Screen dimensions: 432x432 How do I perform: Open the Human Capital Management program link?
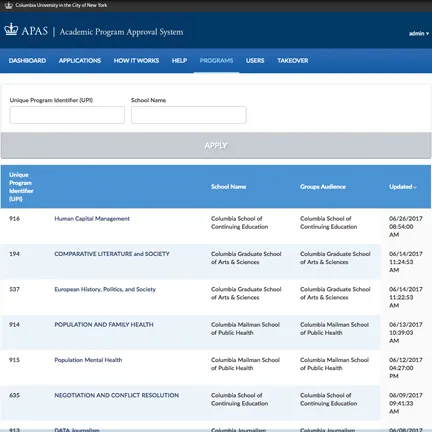(x=92, y=219)
